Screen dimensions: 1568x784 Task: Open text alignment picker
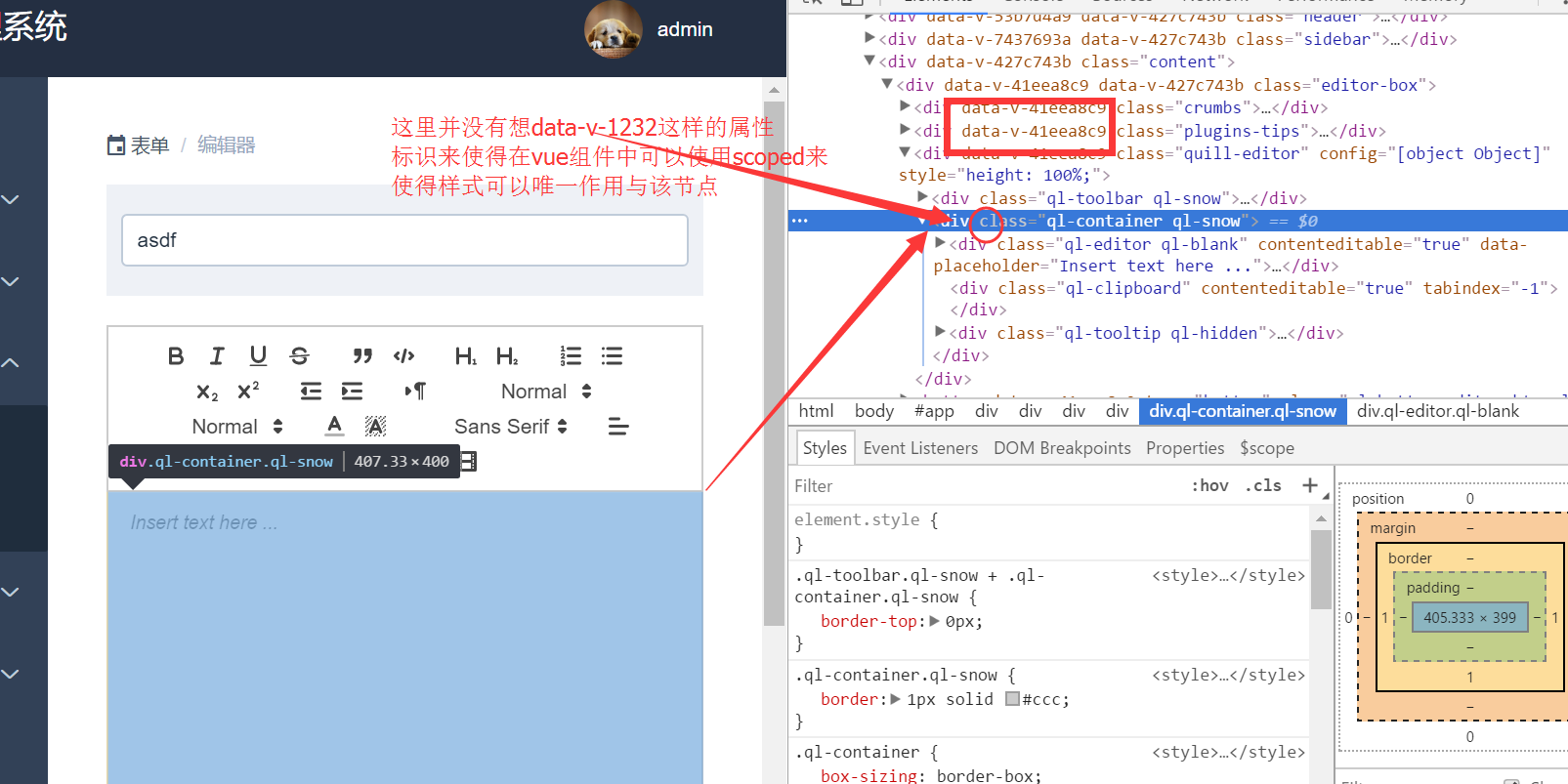coord(617,427)
